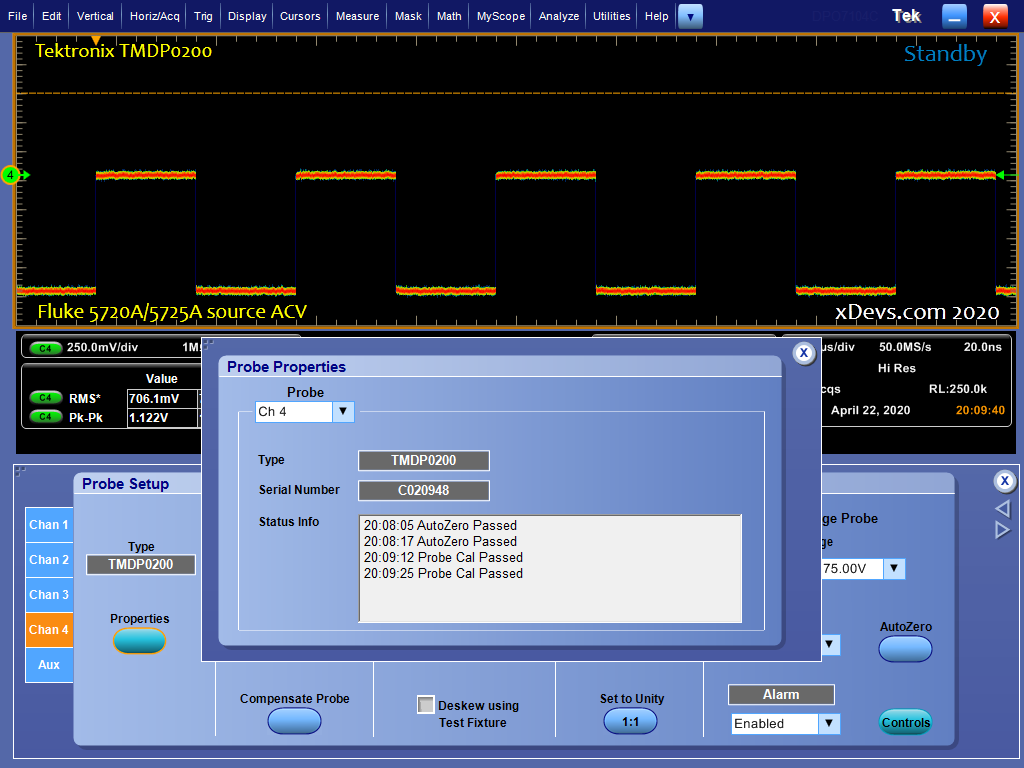Viewport: 1024px width, 768px height.
Task: Switch to the Chan 4 tab
Action: [x=49, y=630]
